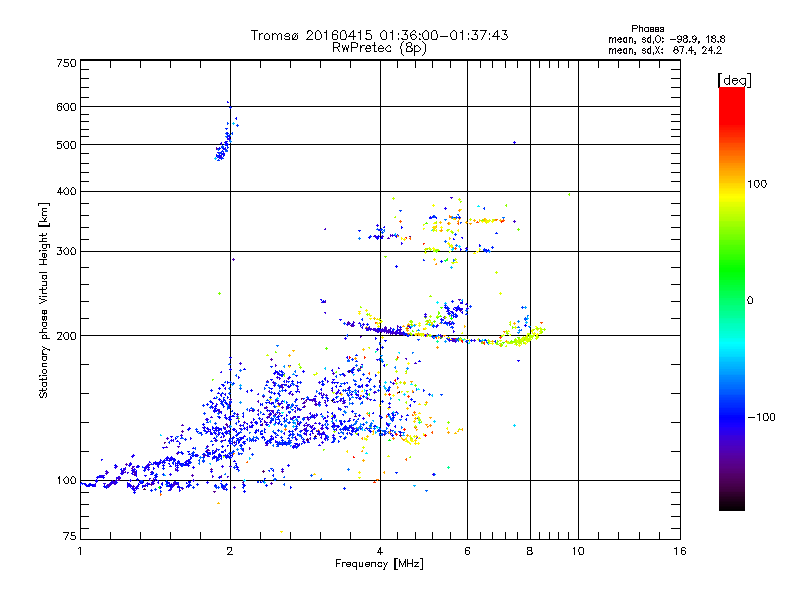Image resolution: width=800 pixels, height=600 pixels.
Task: Click the isolated blue point near 500 km at 7.5 MHz
Action: [x=514, y=143]
